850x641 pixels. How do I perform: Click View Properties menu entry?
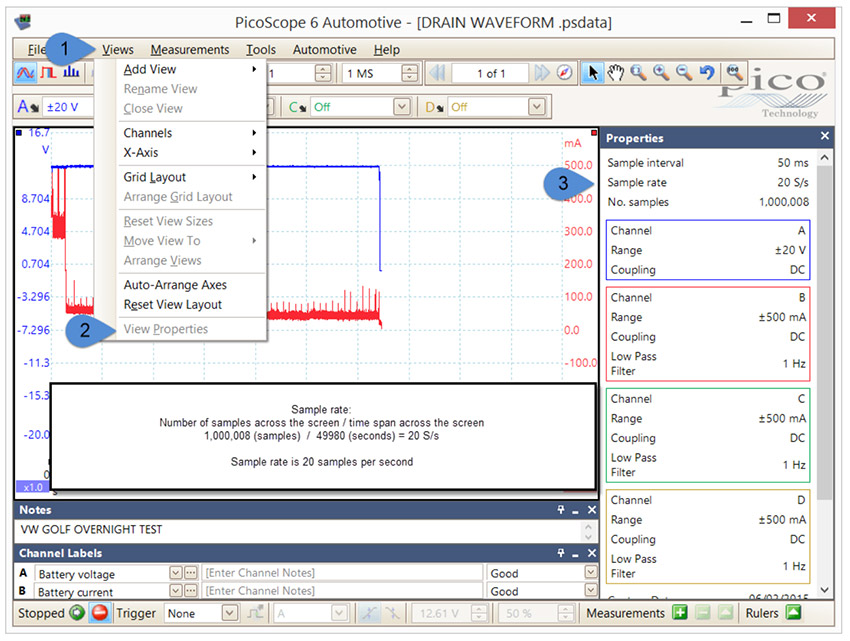(x=190, y=329)
